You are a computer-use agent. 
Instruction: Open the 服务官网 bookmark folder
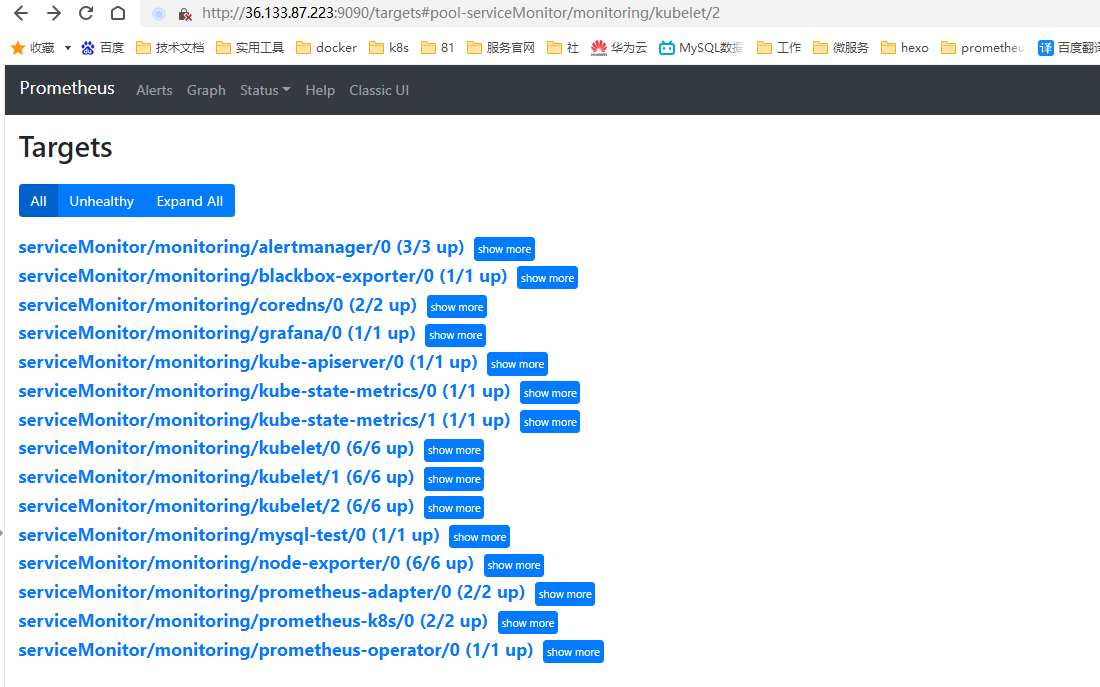click(500, 48)
